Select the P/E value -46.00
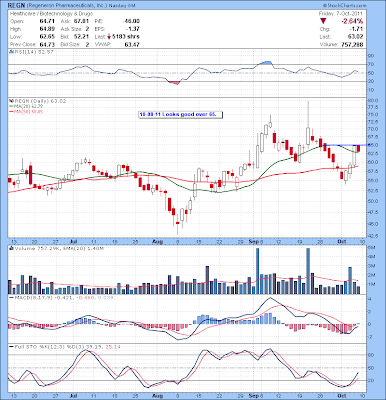 [x=131, y=21]
